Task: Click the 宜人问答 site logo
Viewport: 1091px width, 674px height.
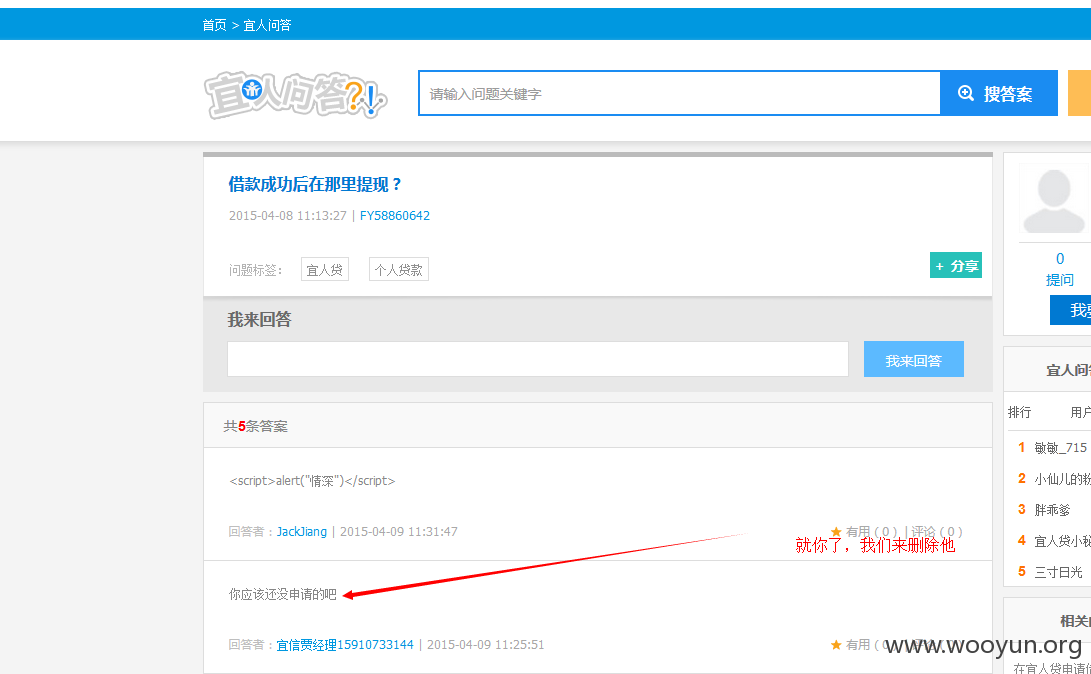Action: (295, 94)
